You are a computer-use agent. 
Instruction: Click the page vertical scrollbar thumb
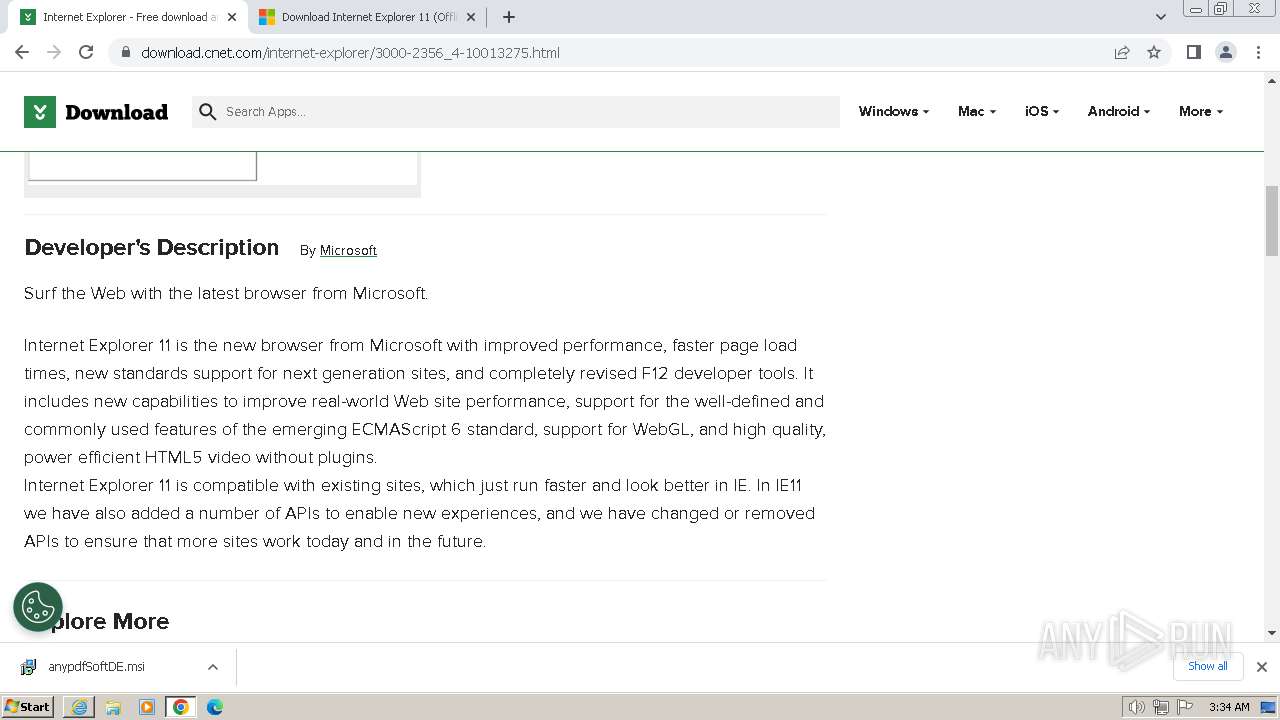[1272, 220]
